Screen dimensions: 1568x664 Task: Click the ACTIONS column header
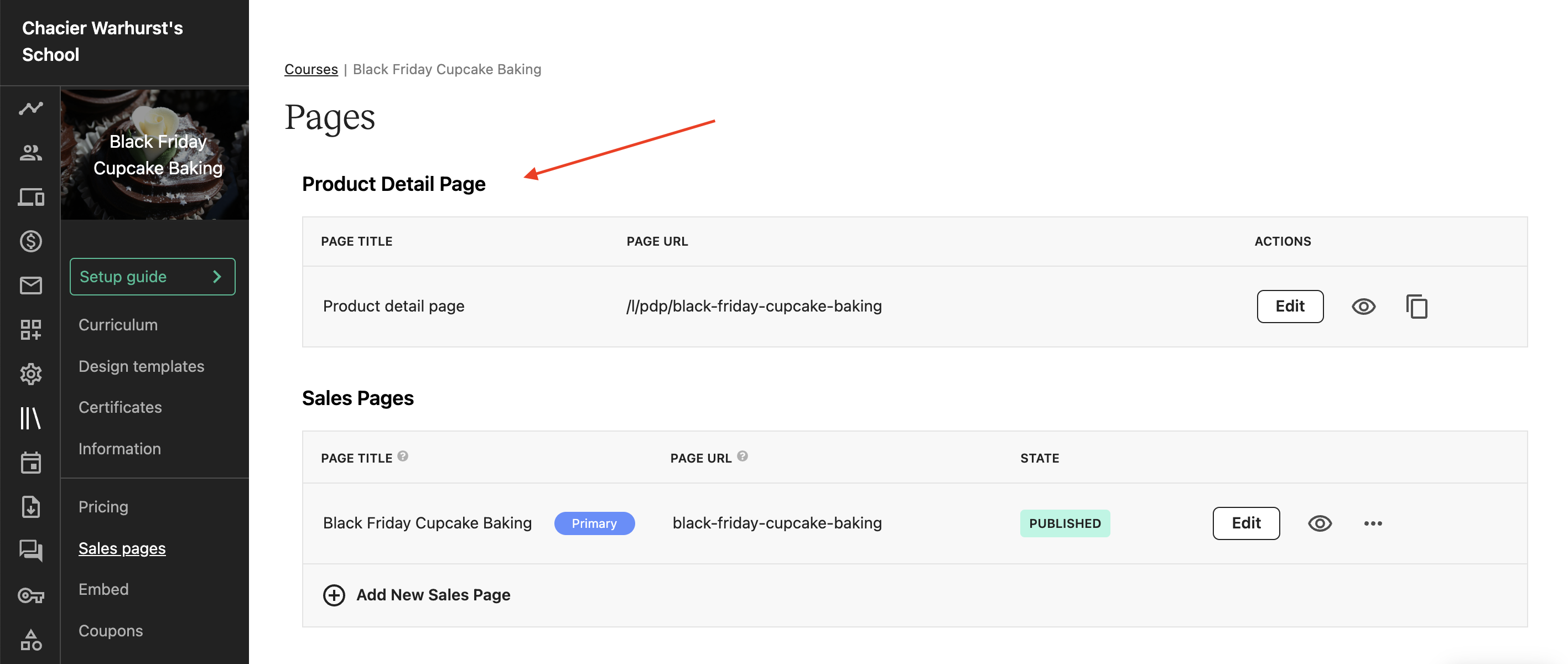click(x=1283, y=242)
